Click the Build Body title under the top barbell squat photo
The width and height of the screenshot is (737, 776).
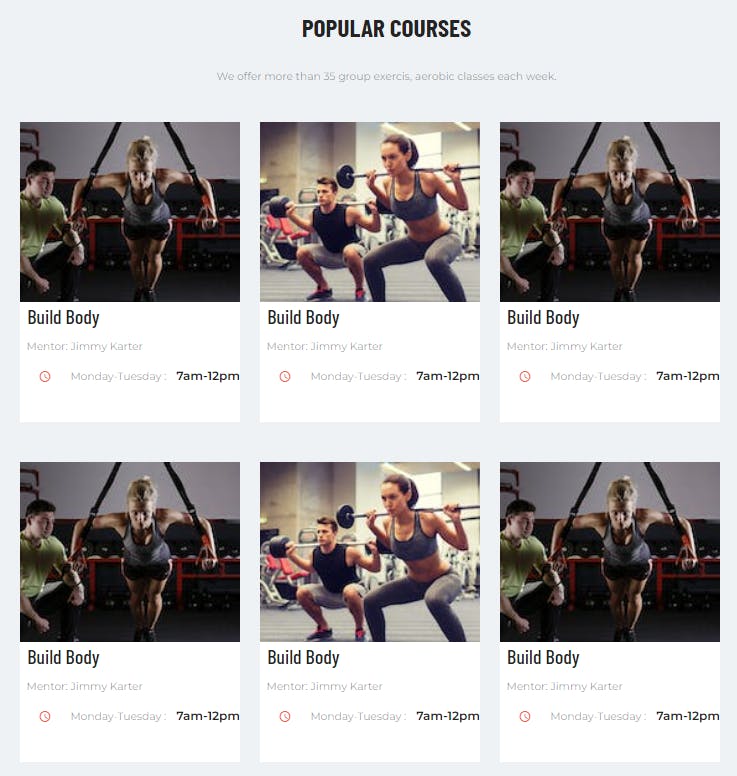coord(303,318)
